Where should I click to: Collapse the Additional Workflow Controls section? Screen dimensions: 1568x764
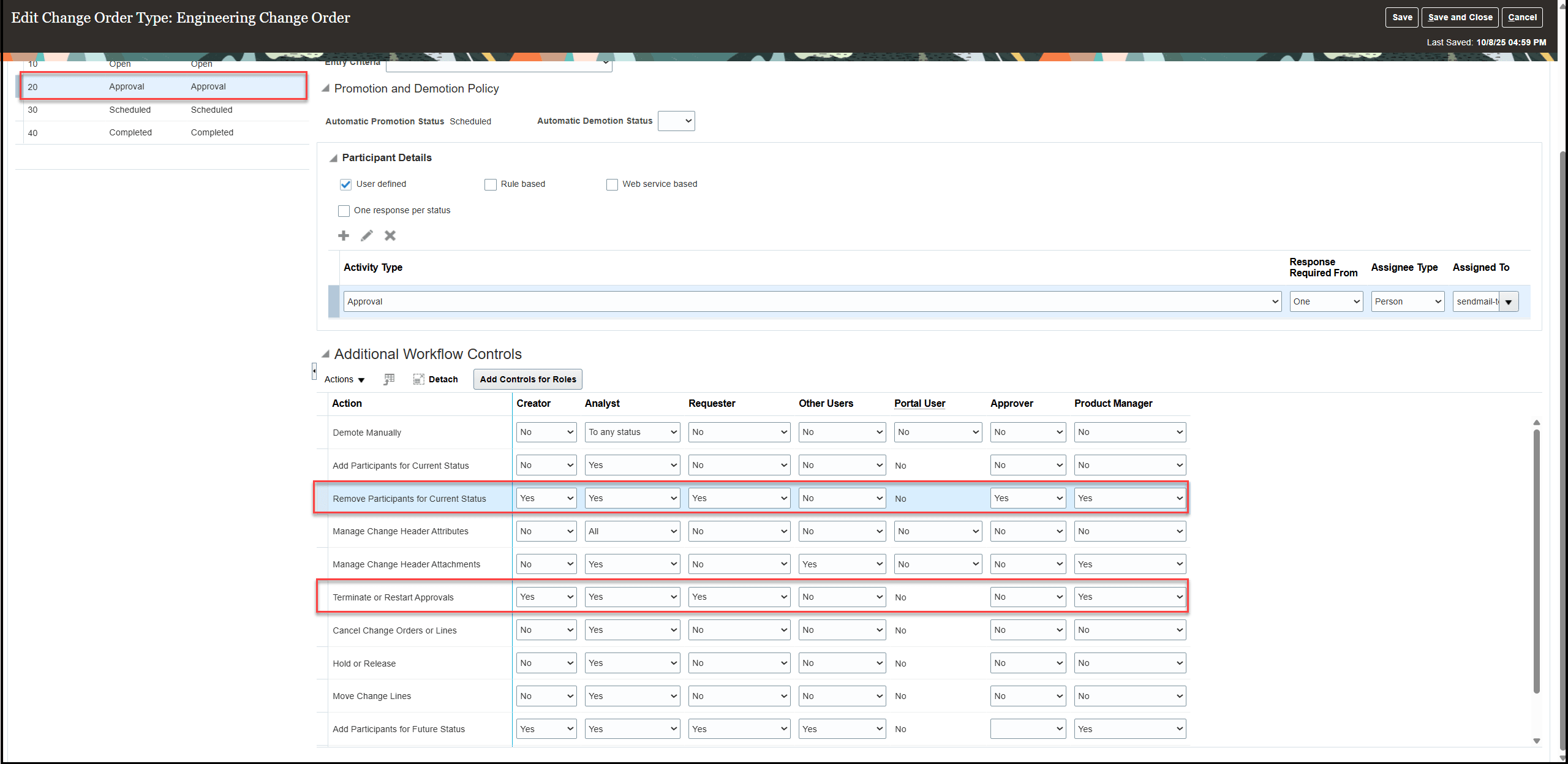tap(326, 354)
